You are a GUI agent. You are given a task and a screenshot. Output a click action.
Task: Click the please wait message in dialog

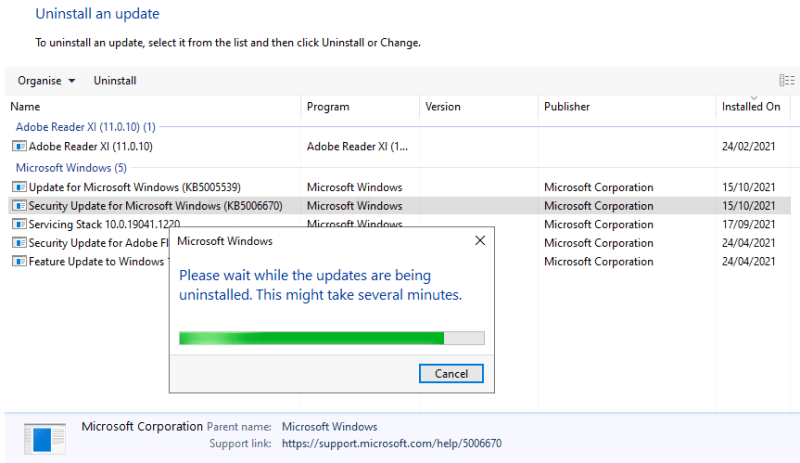pos(320,285)
